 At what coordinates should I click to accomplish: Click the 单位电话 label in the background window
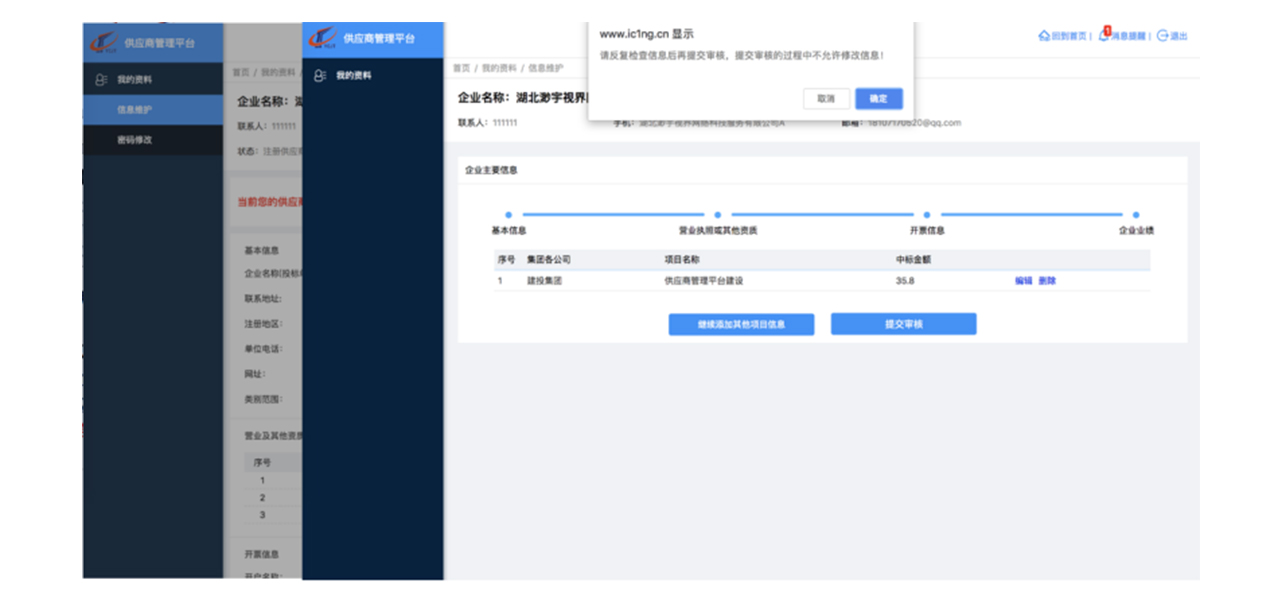tap(263, 349)
